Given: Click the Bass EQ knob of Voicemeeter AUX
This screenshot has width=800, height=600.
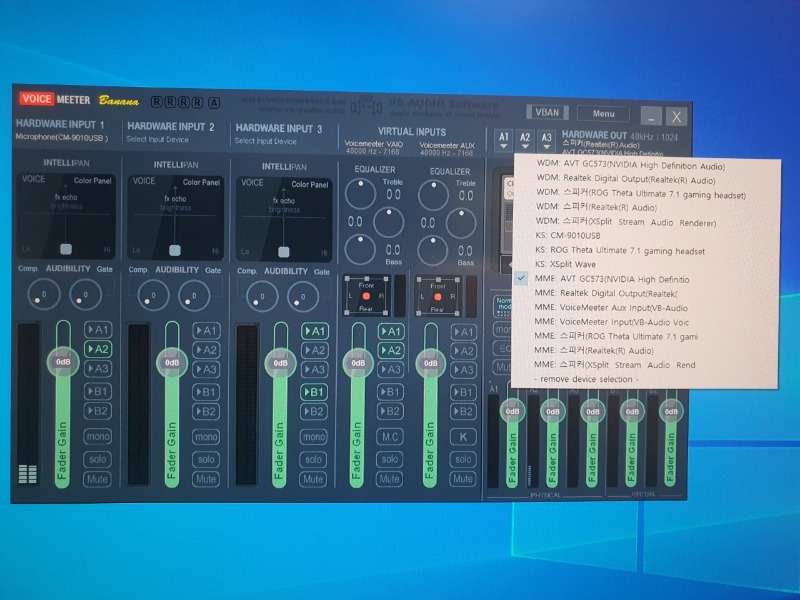Looking at the screenshot, I should click(433, 251).
